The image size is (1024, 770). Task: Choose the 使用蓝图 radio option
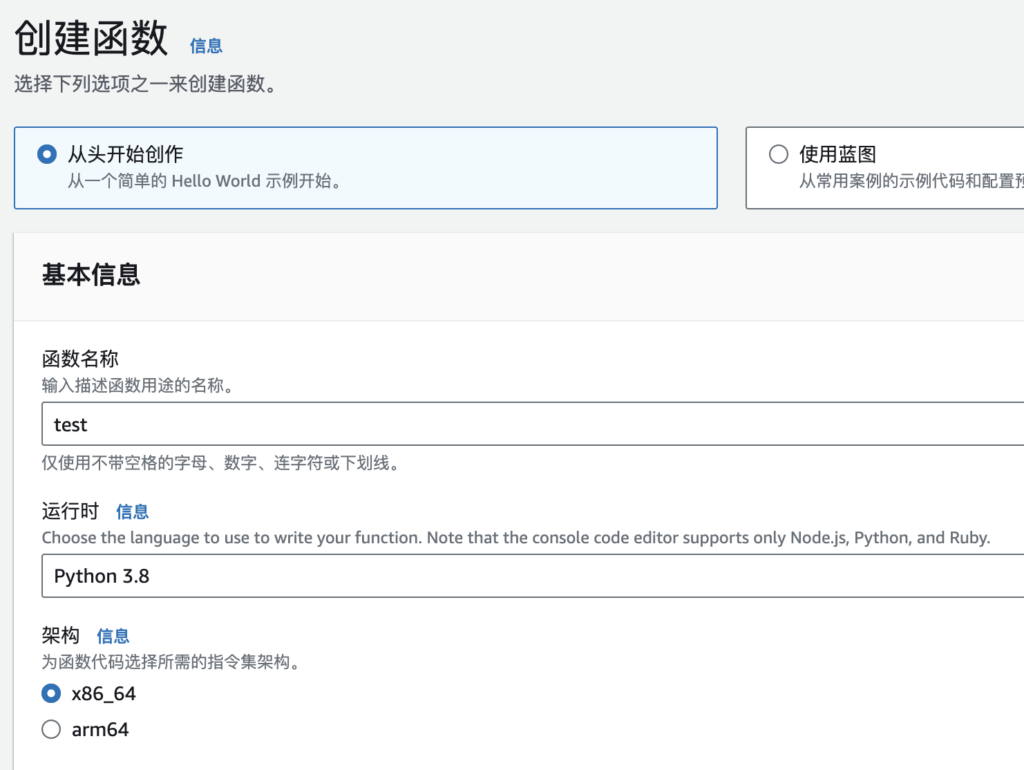[778, 154]
